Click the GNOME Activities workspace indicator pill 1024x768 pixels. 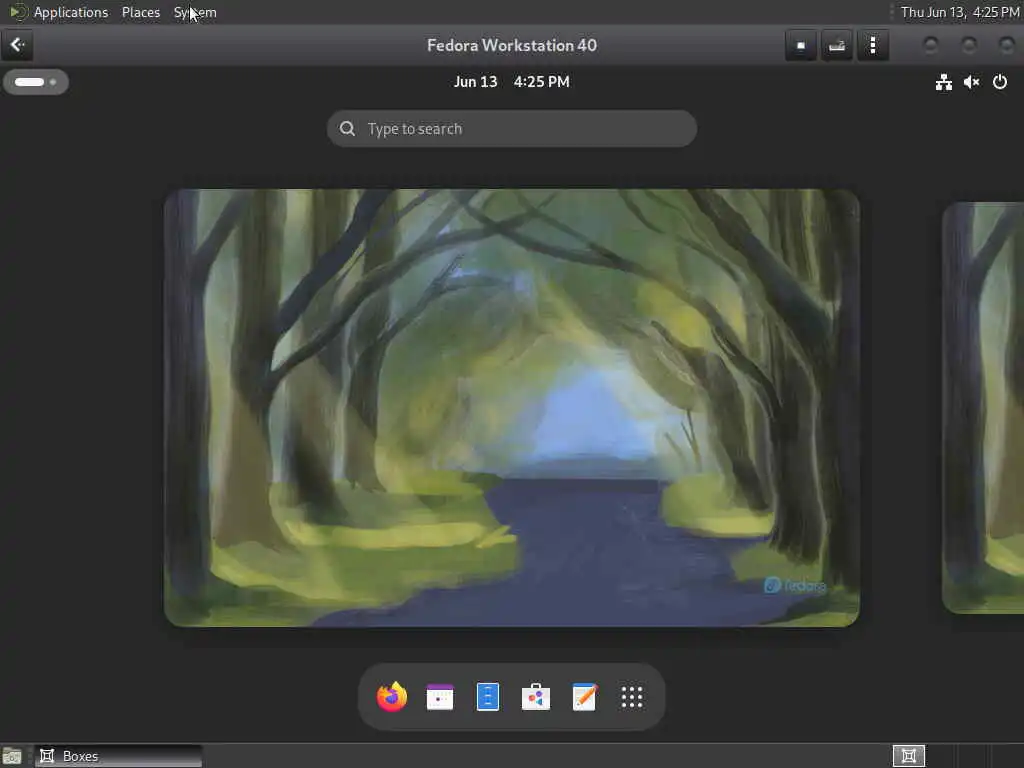[x=35, y=82]
